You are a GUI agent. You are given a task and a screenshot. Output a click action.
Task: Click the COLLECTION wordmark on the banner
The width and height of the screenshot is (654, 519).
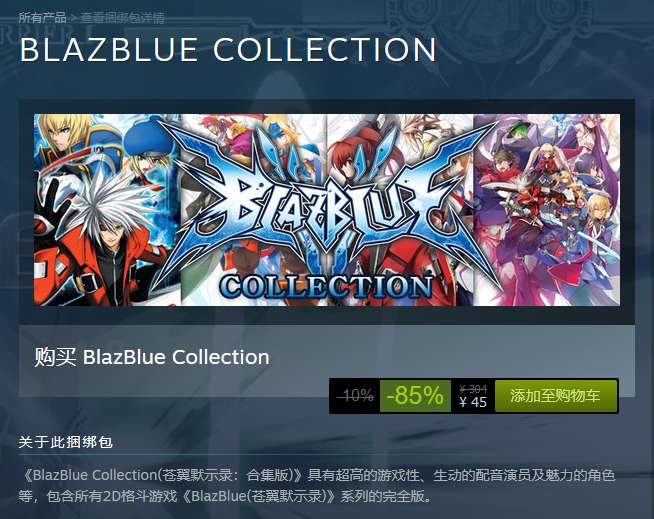point(326,287)
